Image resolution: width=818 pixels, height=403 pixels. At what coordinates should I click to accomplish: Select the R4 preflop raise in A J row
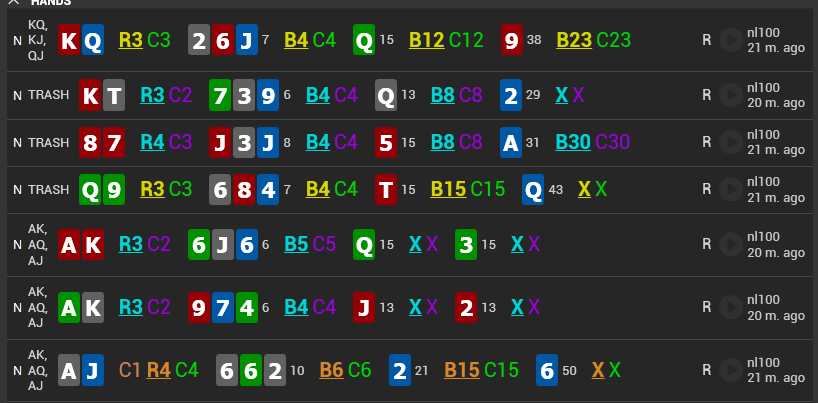coord(159,370)
